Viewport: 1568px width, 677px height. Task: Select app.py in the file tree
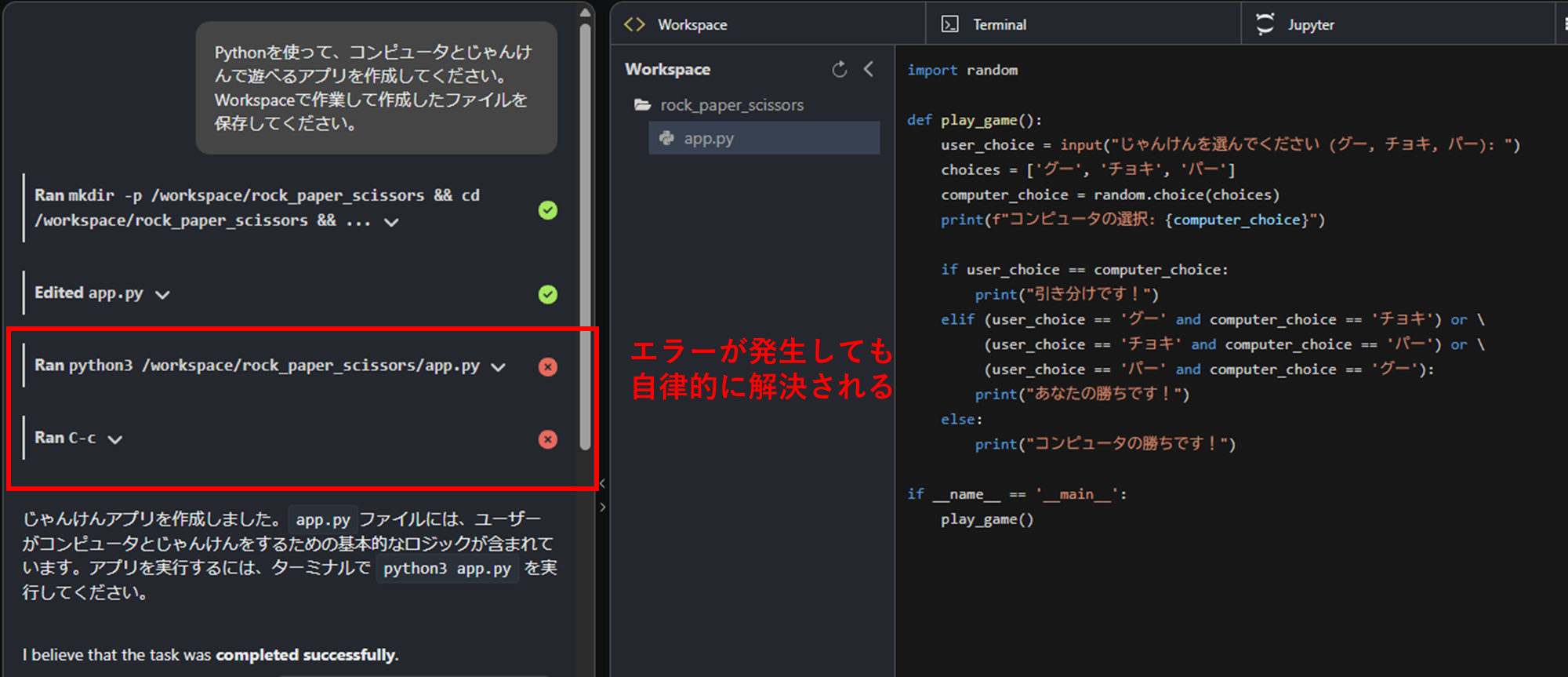709,139
